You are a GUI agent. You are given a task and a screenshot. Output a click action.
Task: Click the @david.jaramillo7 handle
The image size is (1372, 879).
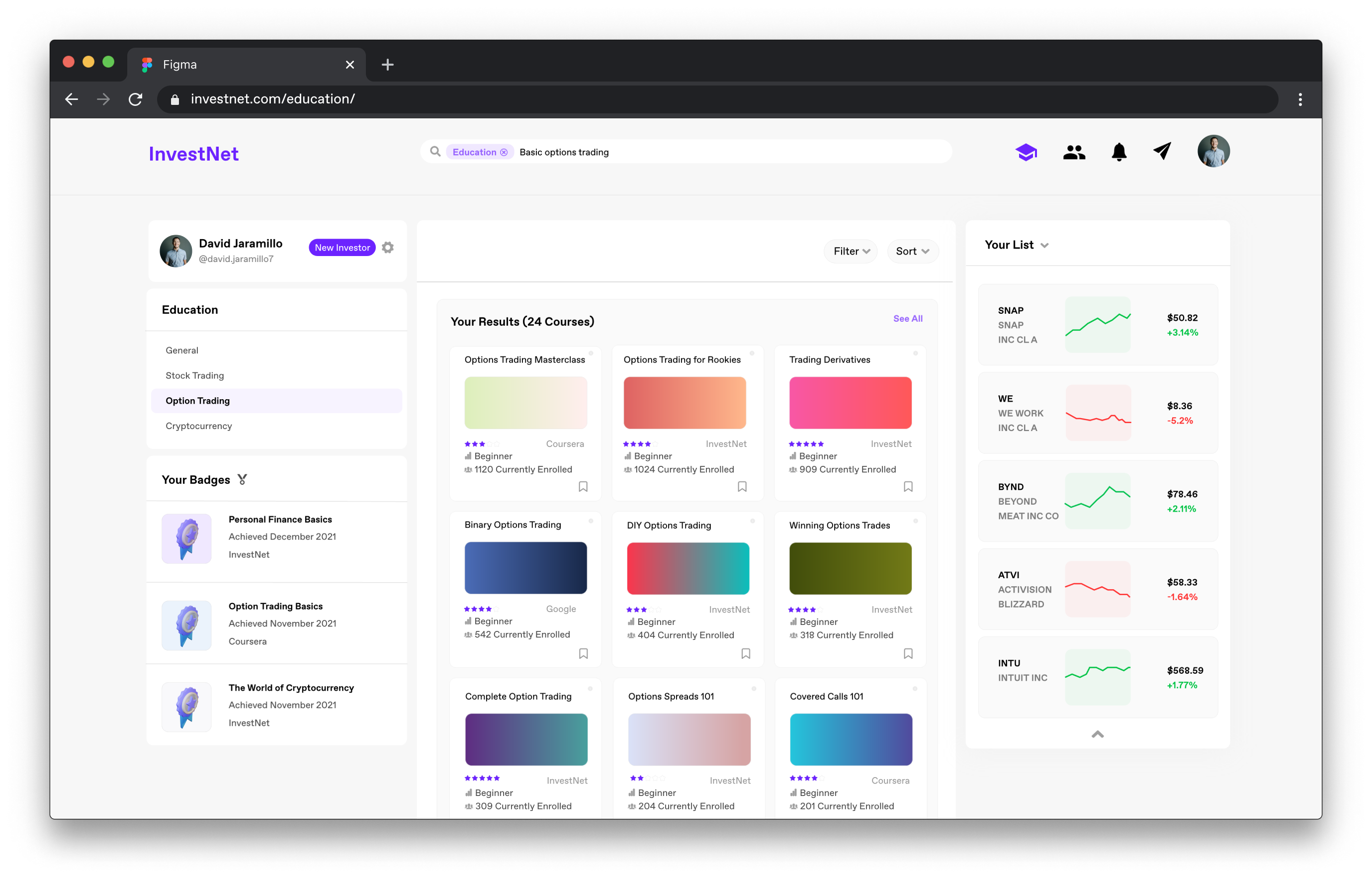[x=236, y=259]
